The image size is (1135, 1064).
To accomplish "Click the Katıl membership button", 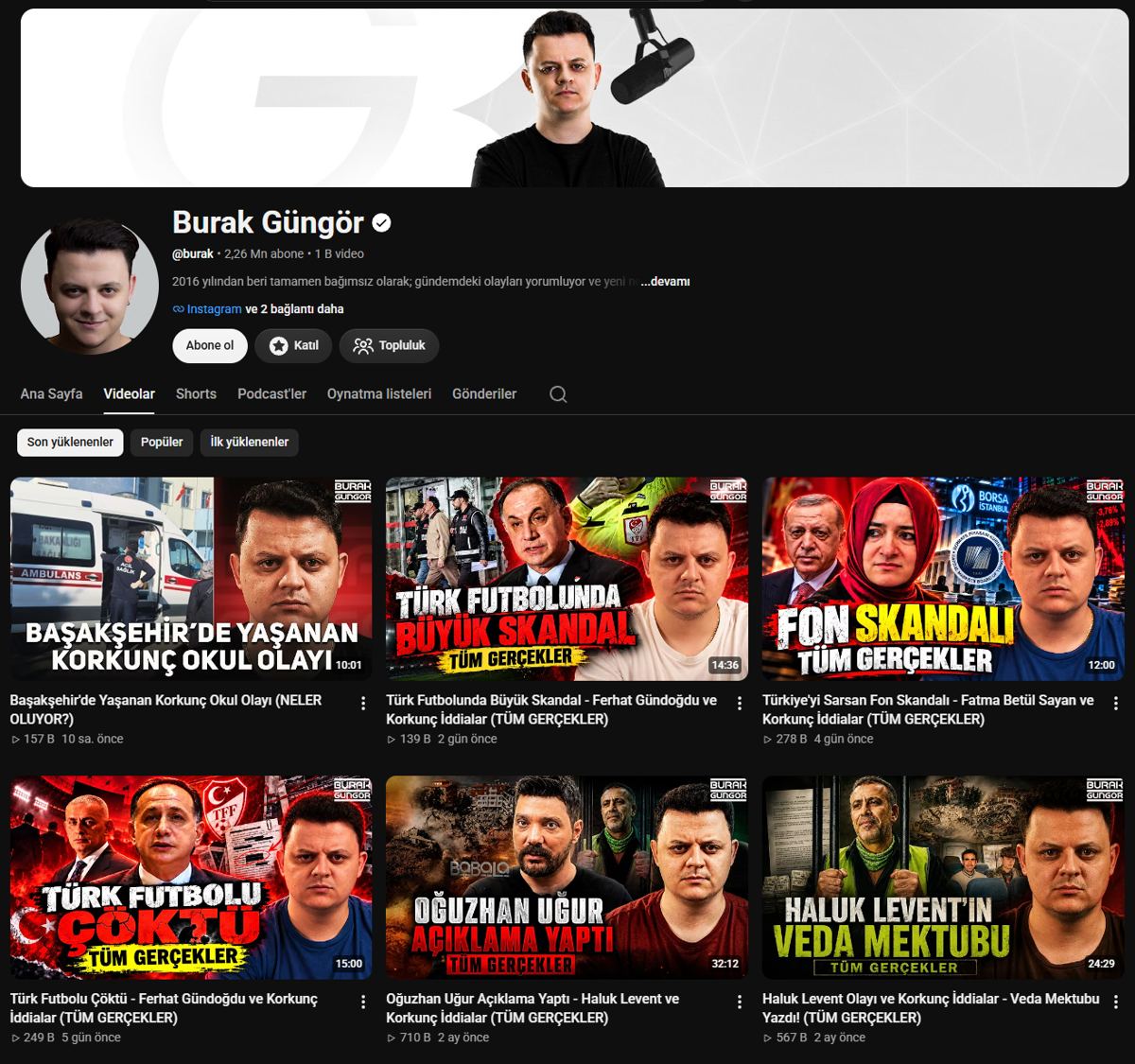I will (x=293, y=345).
